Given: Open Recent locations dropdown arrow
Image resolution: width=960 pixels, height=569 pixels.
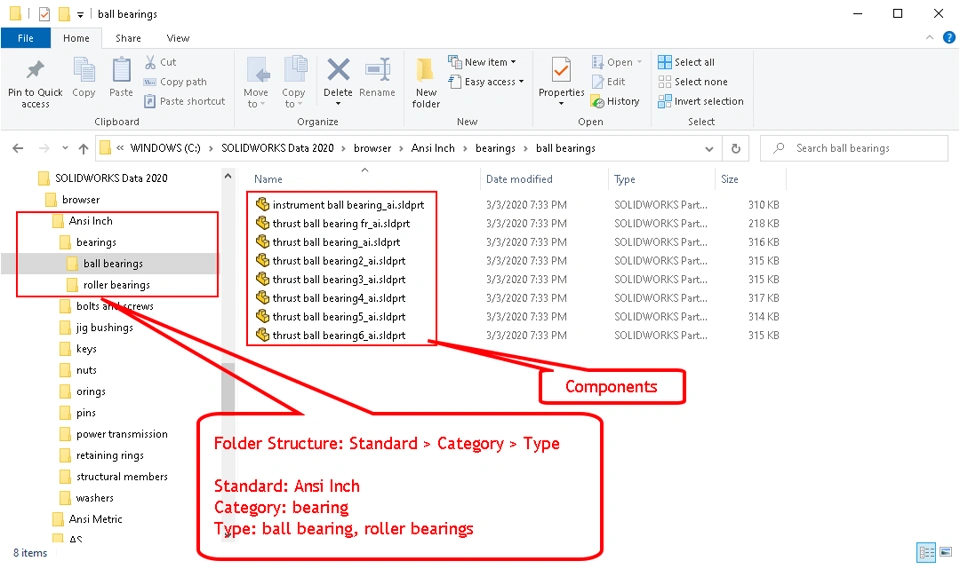Looking at the screenshot, I should point(65,148).
